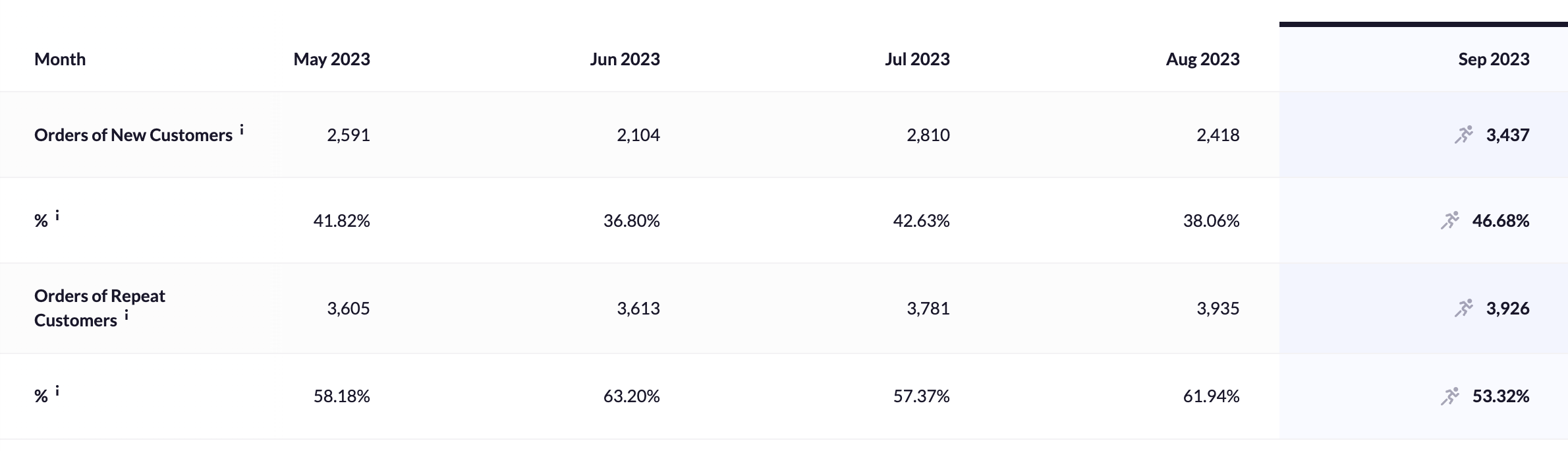Select the May 2023 column header
The width and height of the screenshot is (1568, 451).
(x=331, y=59)
